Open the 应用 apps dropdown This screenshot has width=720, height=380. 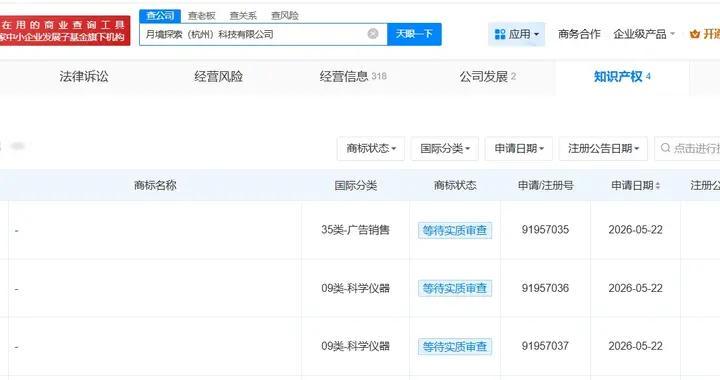tap(517, 34)
